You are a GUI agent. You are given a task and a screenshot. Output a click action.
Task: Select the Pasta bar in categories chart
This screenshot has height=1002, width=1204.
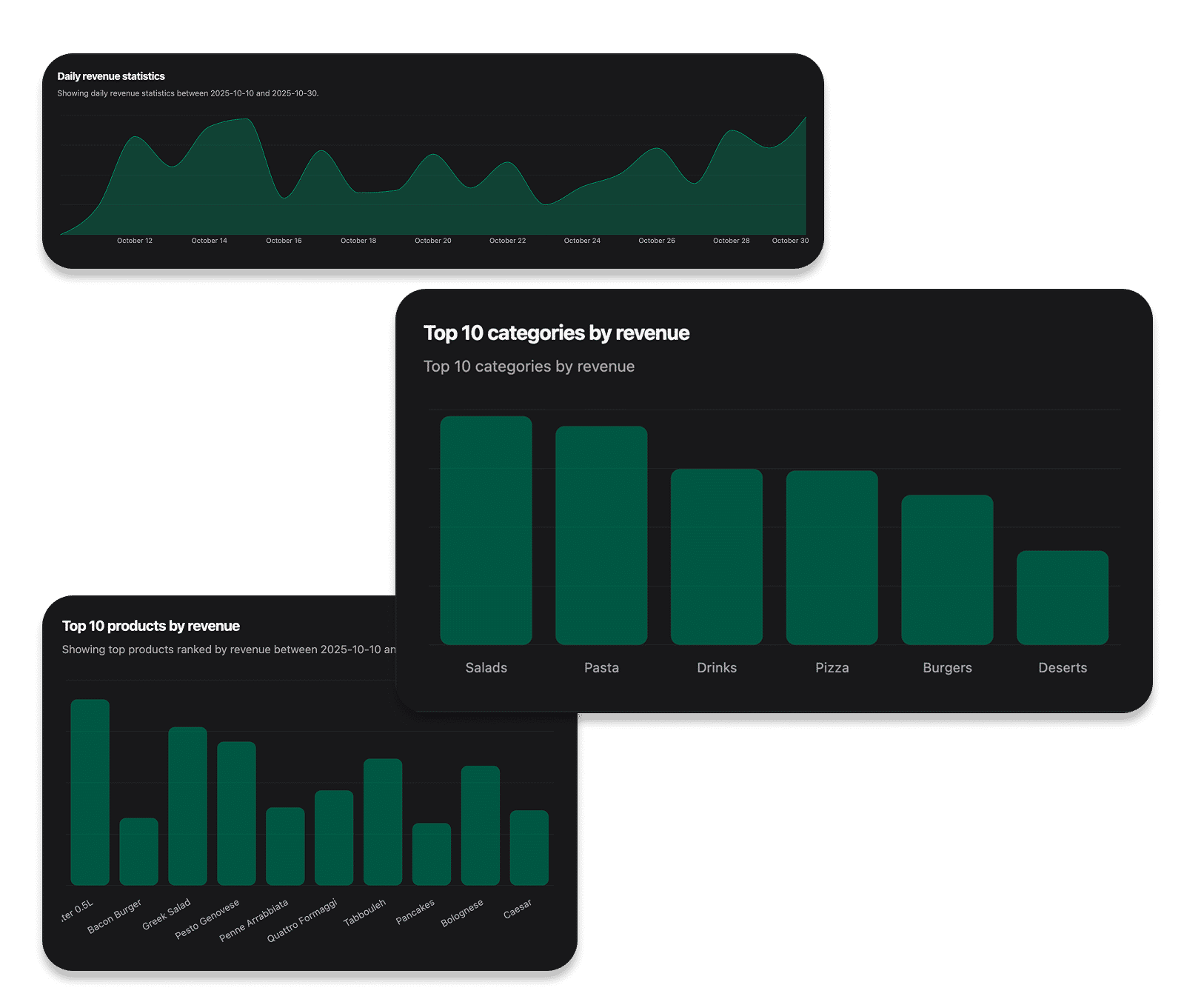coord(601,533)
